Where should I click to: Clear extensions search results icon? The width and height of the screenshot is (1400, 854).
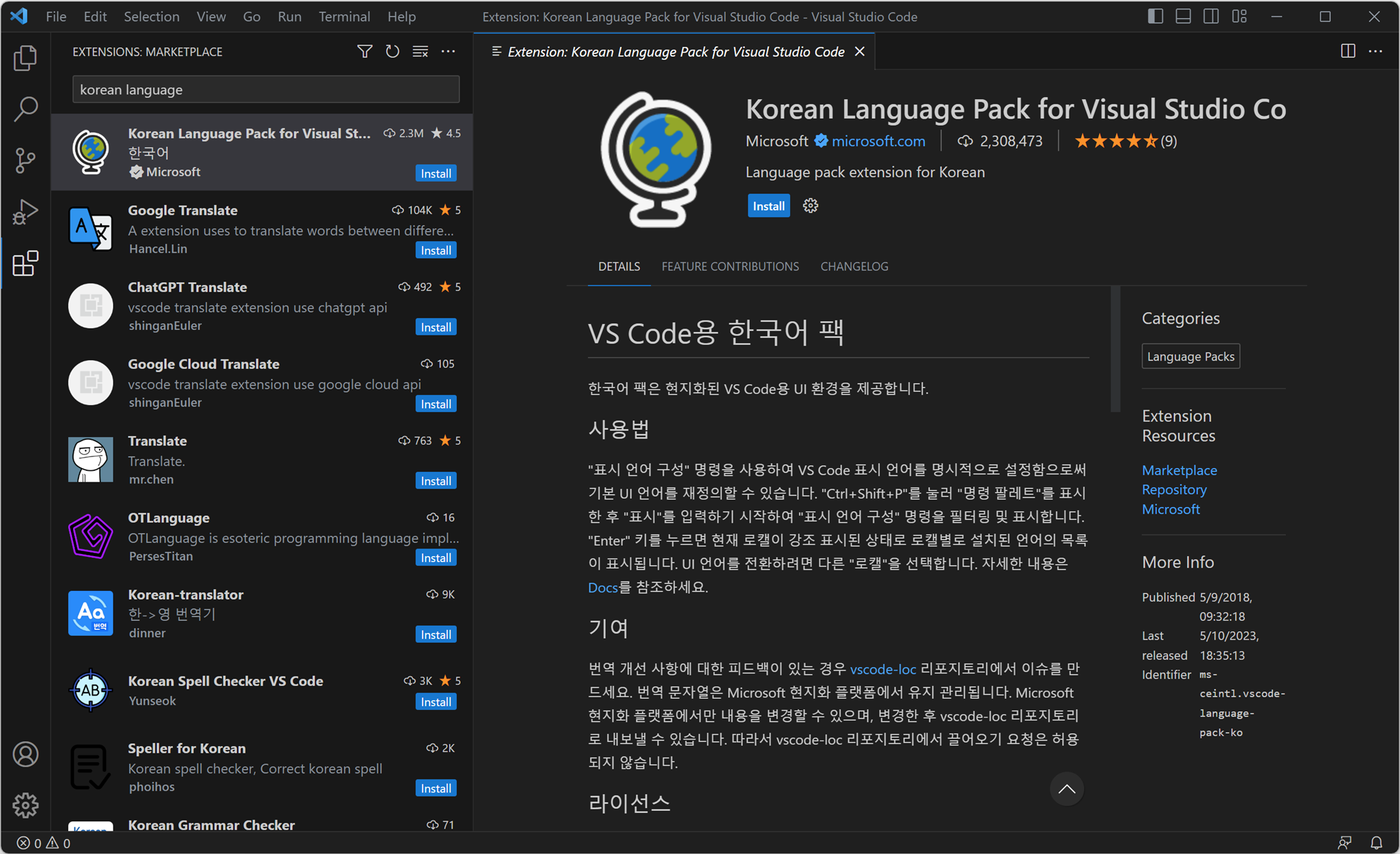(x=420, y=52)
